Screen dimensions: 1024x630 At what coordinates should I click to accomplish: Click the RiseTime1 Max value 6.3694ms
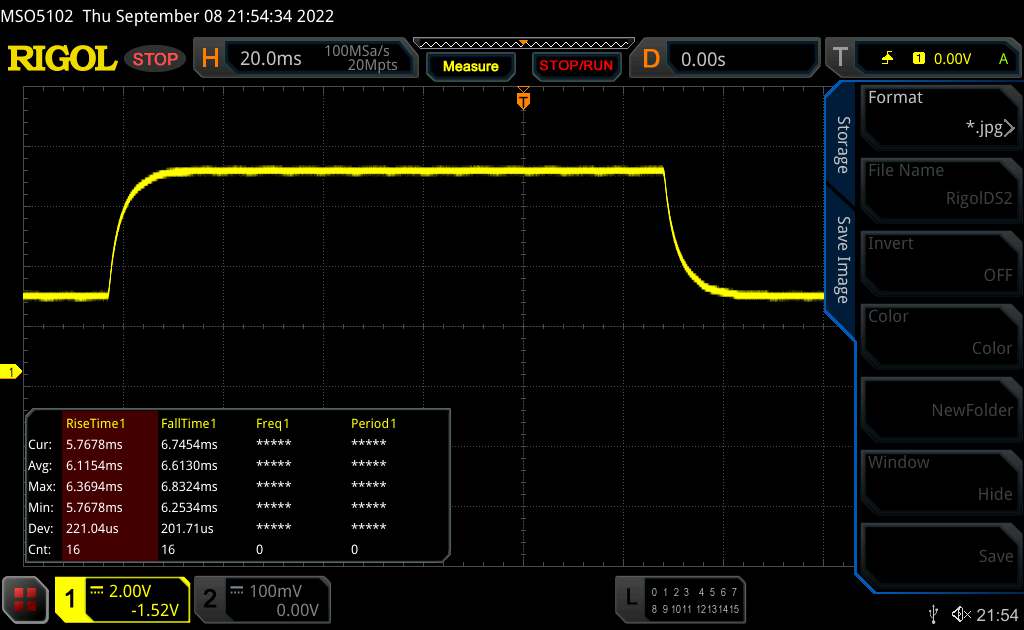[94, 486]
